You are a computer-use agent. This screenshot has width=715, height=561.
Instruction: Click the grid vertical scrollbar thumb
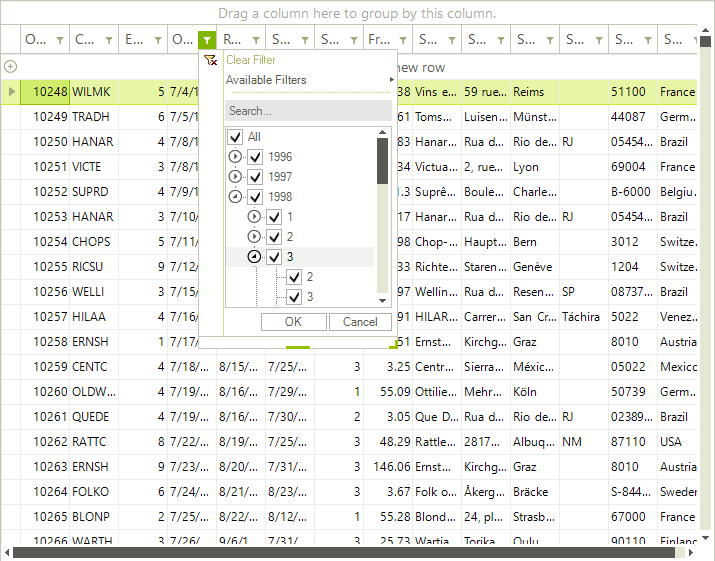[705, 42]
